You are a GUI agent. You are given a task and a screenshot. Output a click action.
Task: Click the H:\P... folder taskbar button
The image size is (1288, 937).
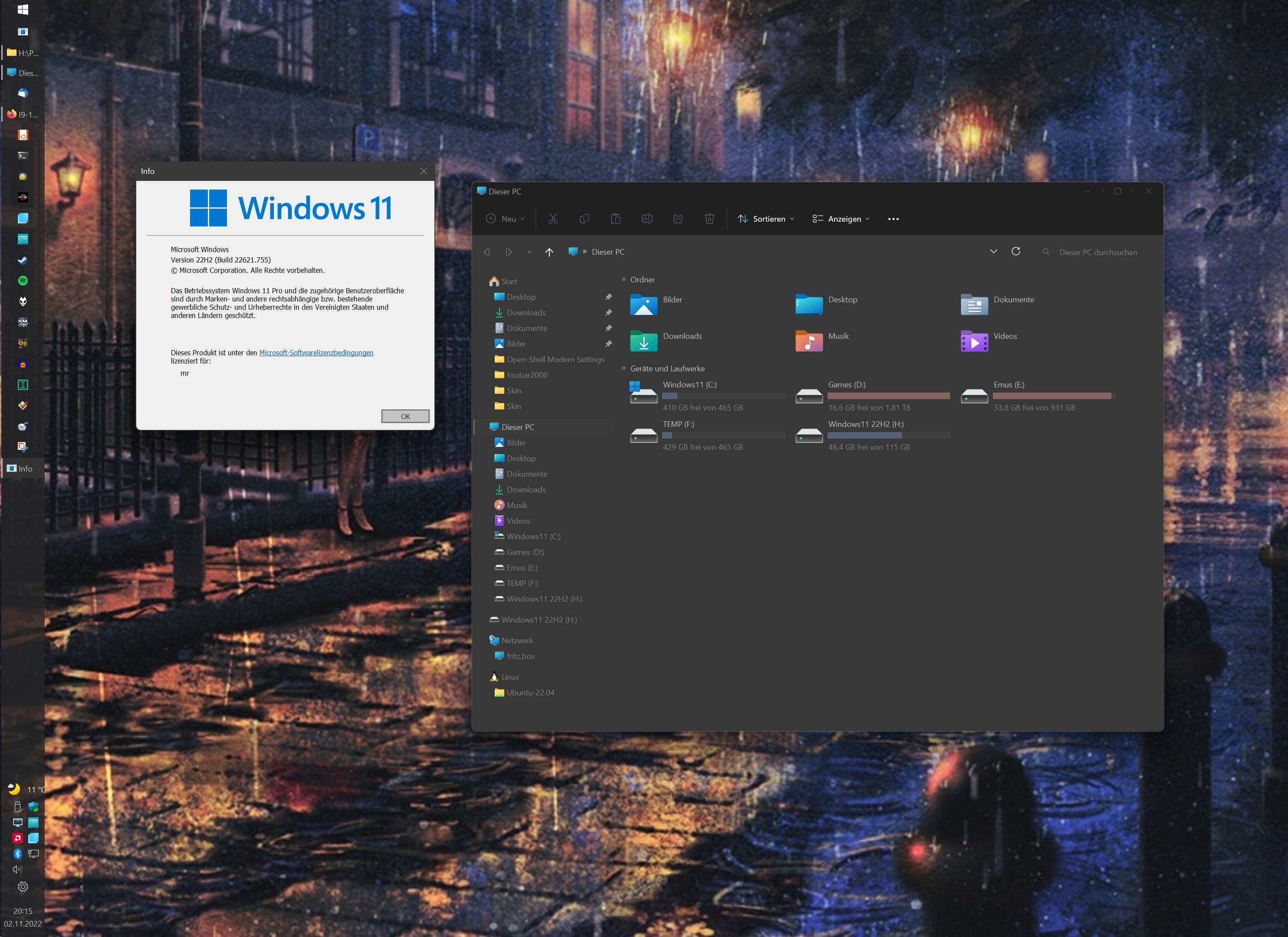pos(23,53)
